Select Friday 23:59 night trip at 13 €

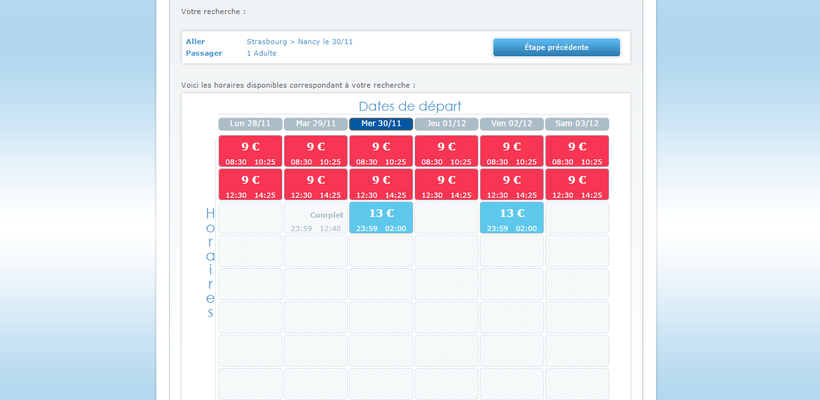click(x=511, y=218)
